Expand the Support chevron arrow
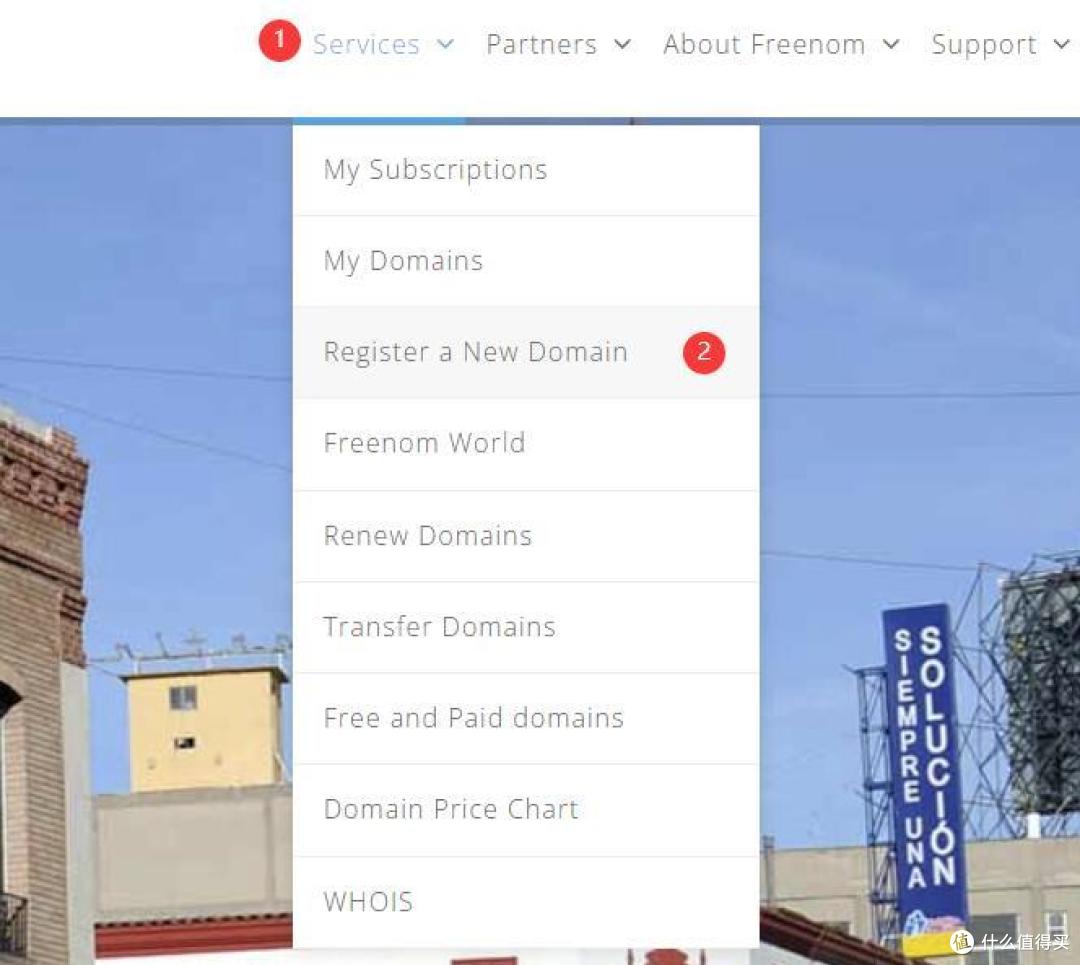 1061,44
